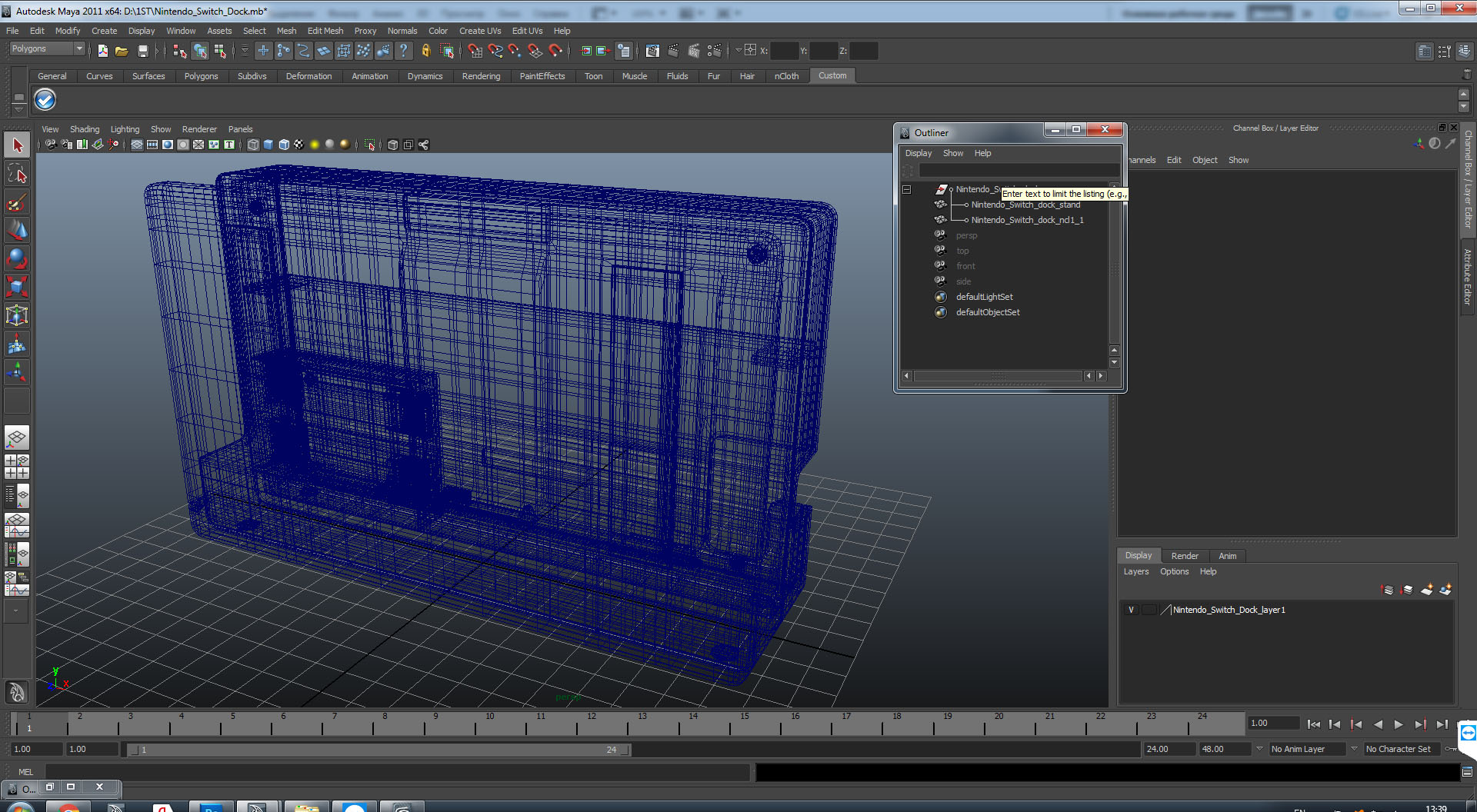The image size is (1477, 812).
Task: Switch to the Render layer tab
Action: 1185,556
